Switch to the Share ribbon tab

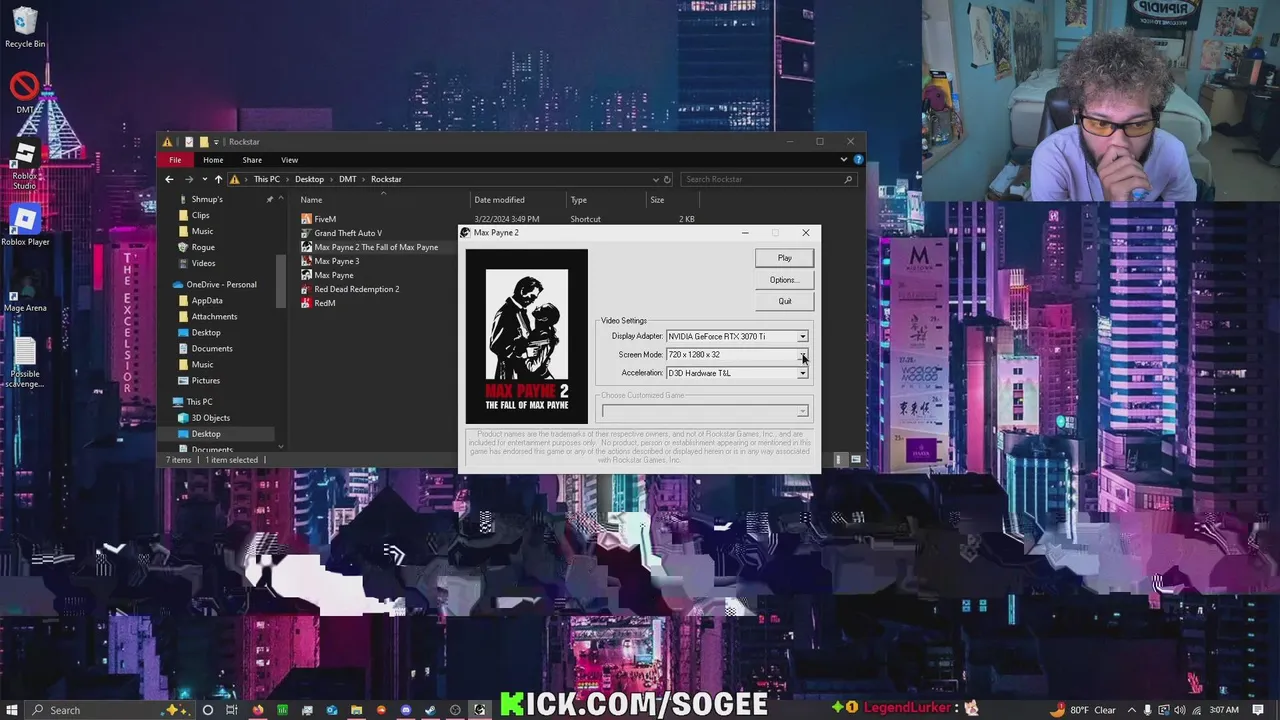pyautogui.click(x=252, y=160)
